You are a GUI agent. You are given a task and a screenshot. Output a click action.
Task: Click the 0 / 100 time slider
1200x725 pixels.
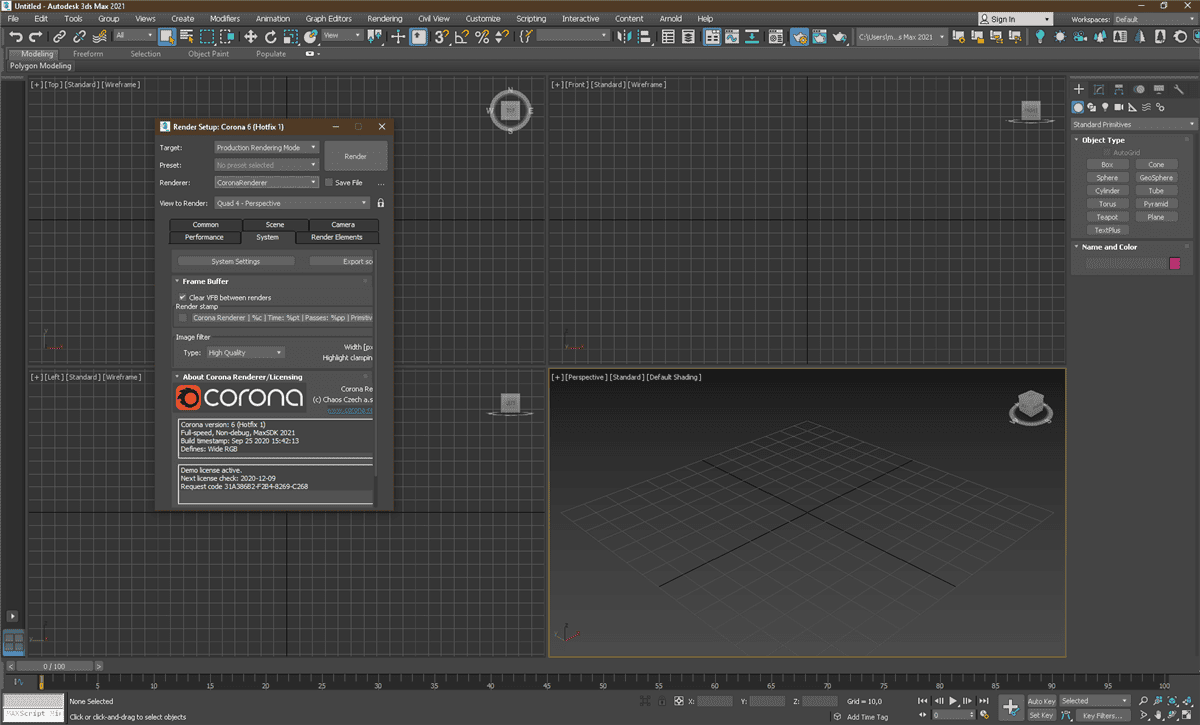53,666
